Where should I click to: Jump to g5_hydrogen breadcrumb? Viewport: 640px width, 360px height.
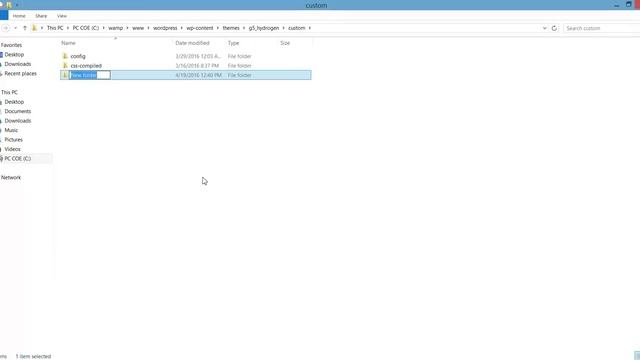264,28
